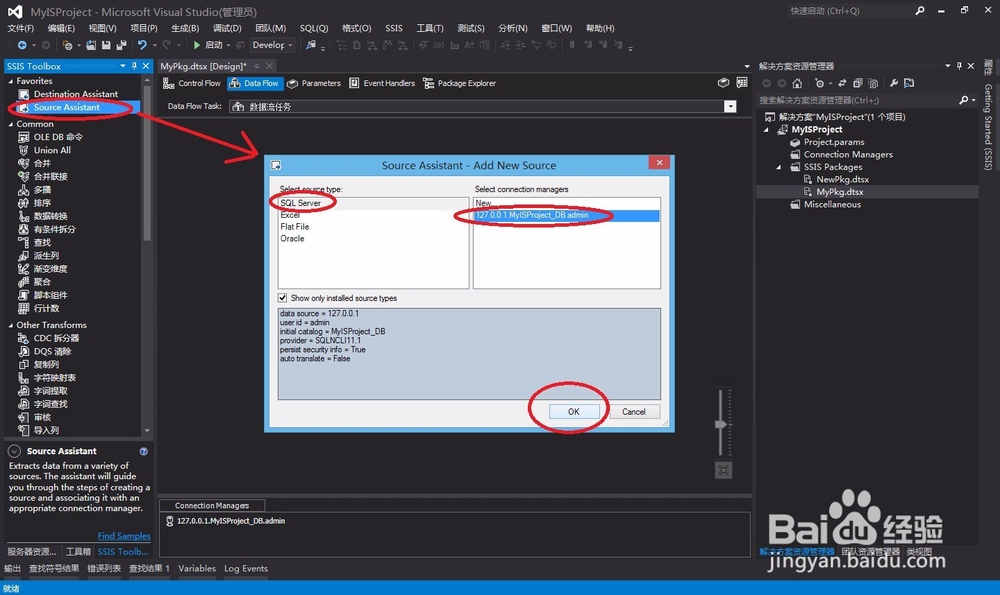Collapse the Common group in the toolbox
The image size is (1000, 595).
pos(11,124)
